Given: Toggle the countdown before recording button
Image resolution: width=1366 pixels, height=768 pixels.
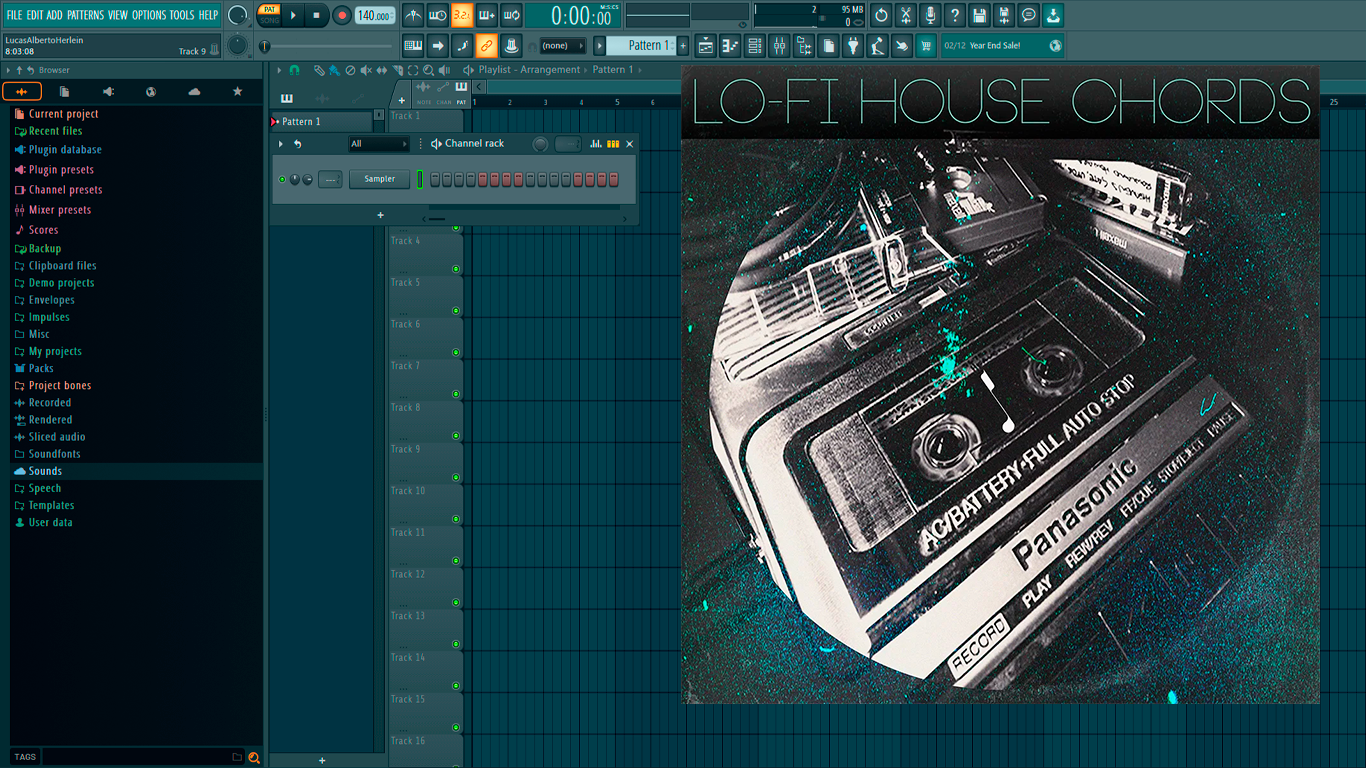Looking at the screenshot, I should pos(462,15).
